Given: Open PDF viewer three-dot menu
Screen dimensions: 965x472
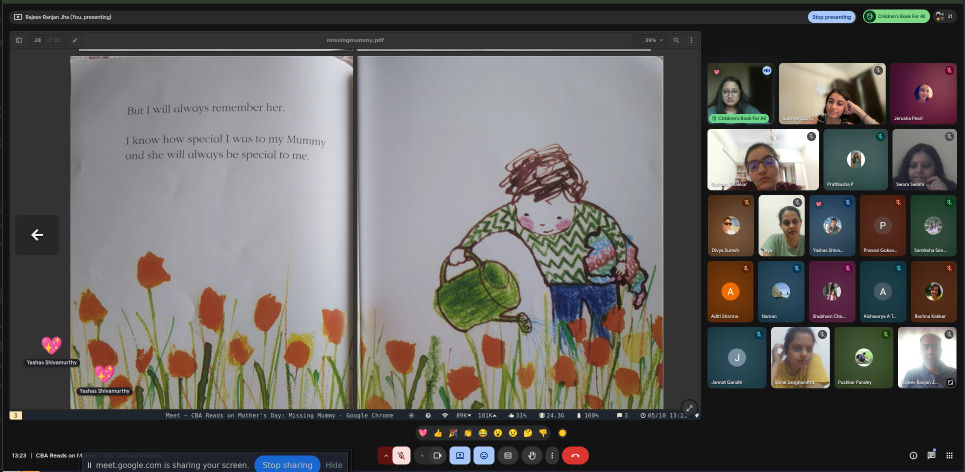Looking at the screenshot, I should [691, 40].
